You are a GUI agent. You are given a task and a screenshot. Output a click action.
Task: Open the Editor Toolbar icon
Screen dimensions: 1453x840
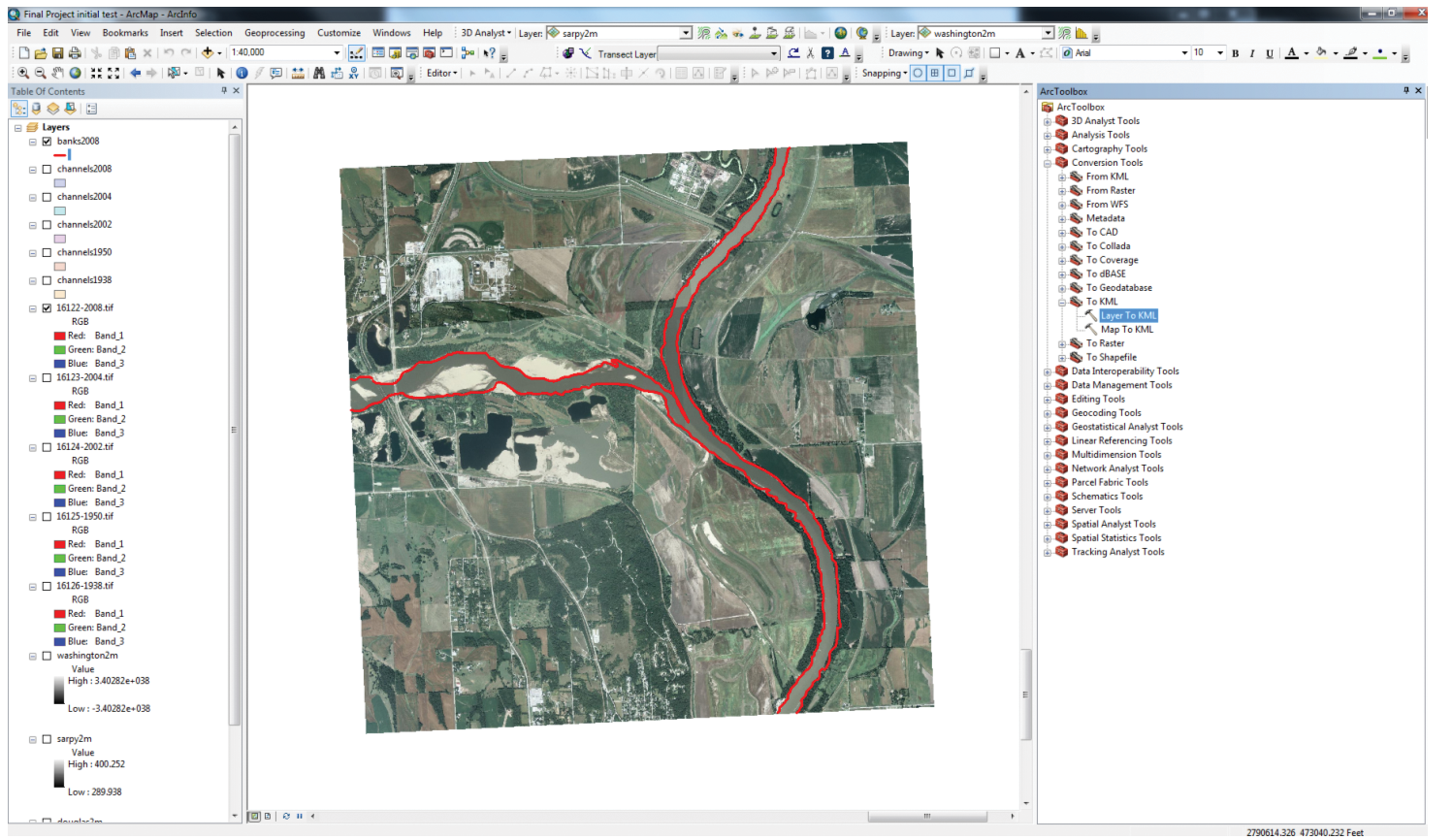pyautogui.click(x=356, y=52)
